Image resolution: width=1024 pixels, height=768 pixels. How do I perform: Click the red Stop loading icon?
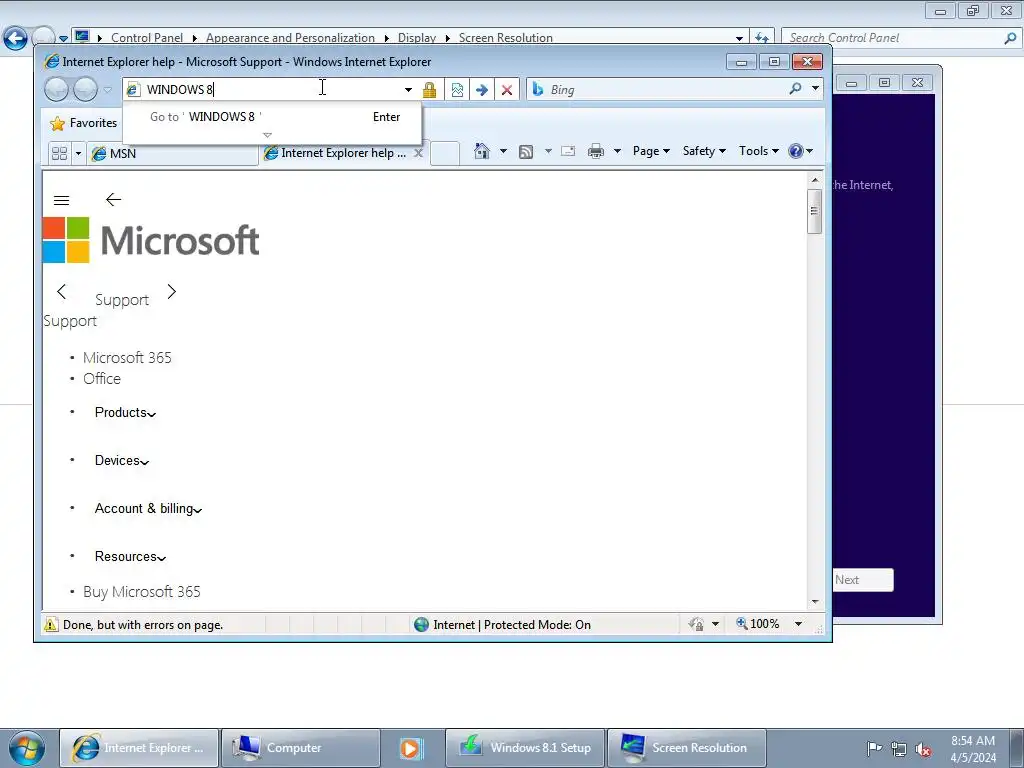click(x=507, y=89)
